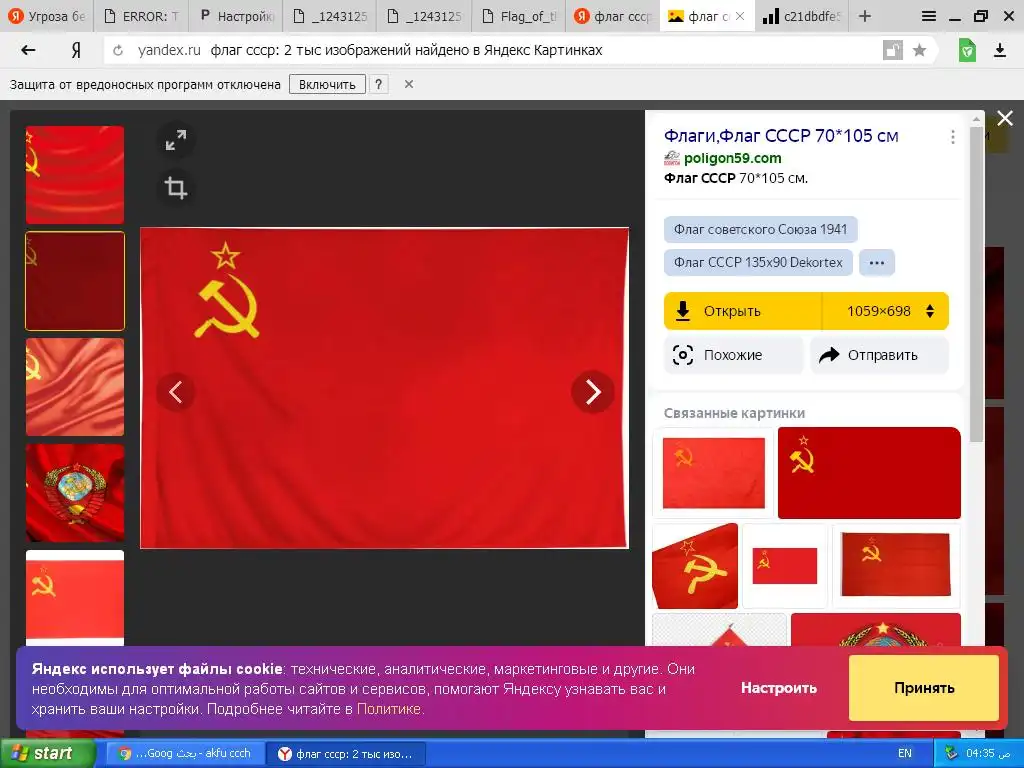The image size is (1024, 768).
Task: Click the yellow Открыть button
Action: pyautogui.click(x=743, y=311)
